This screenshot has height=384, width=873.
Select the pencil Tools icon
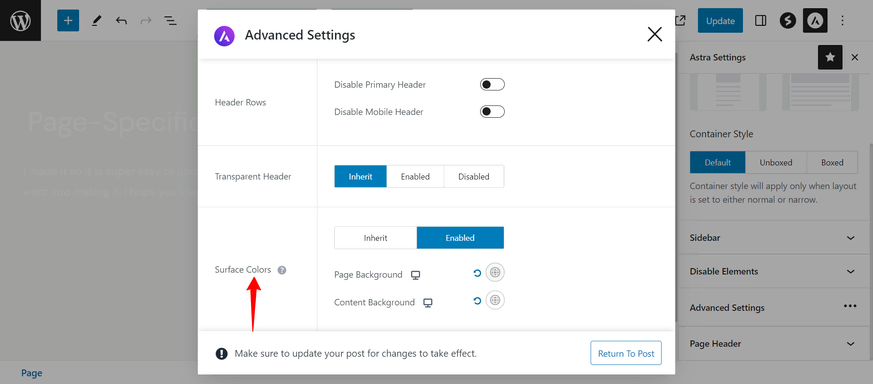[x=96, y=21]
